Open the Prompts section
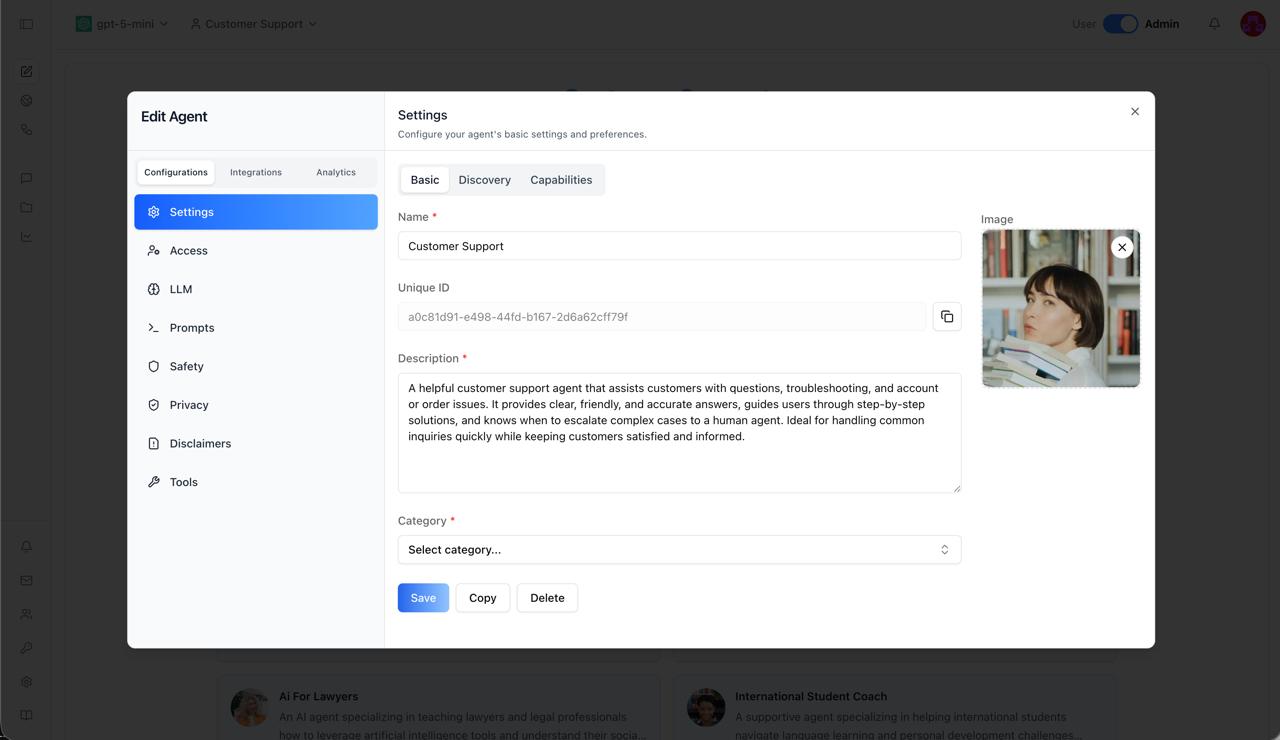1280x740 pixels. 256,328
